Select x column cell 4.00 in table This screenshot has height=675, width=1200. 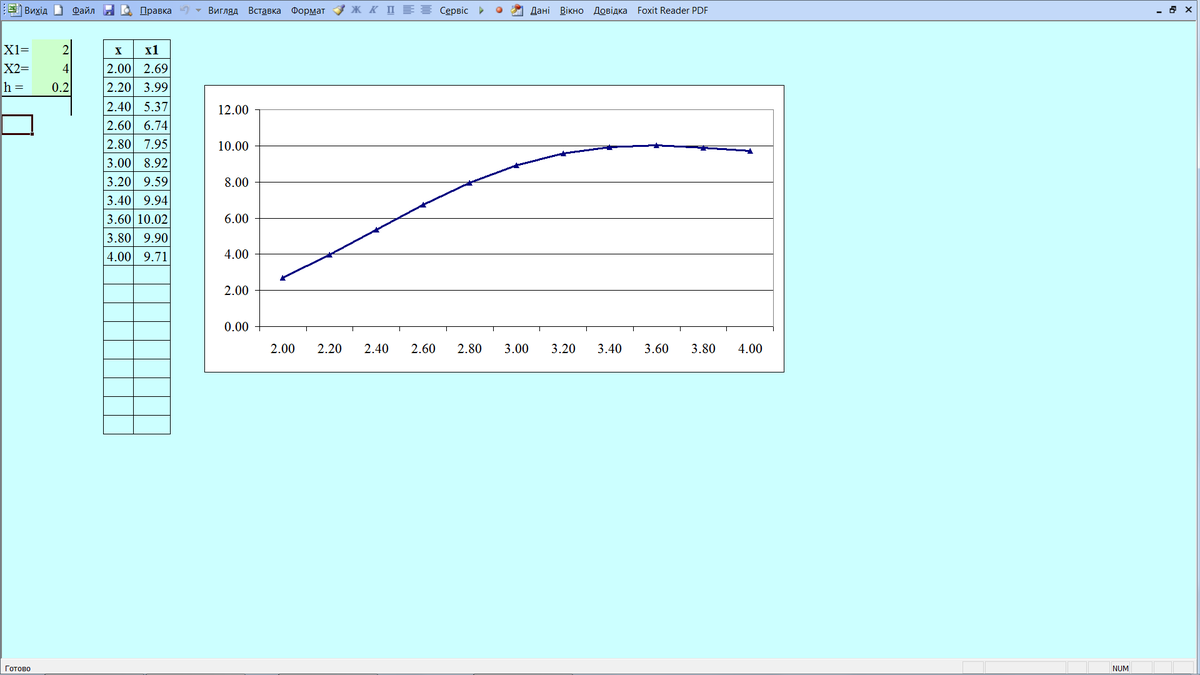pyautogui.click(x=118, y=256)
